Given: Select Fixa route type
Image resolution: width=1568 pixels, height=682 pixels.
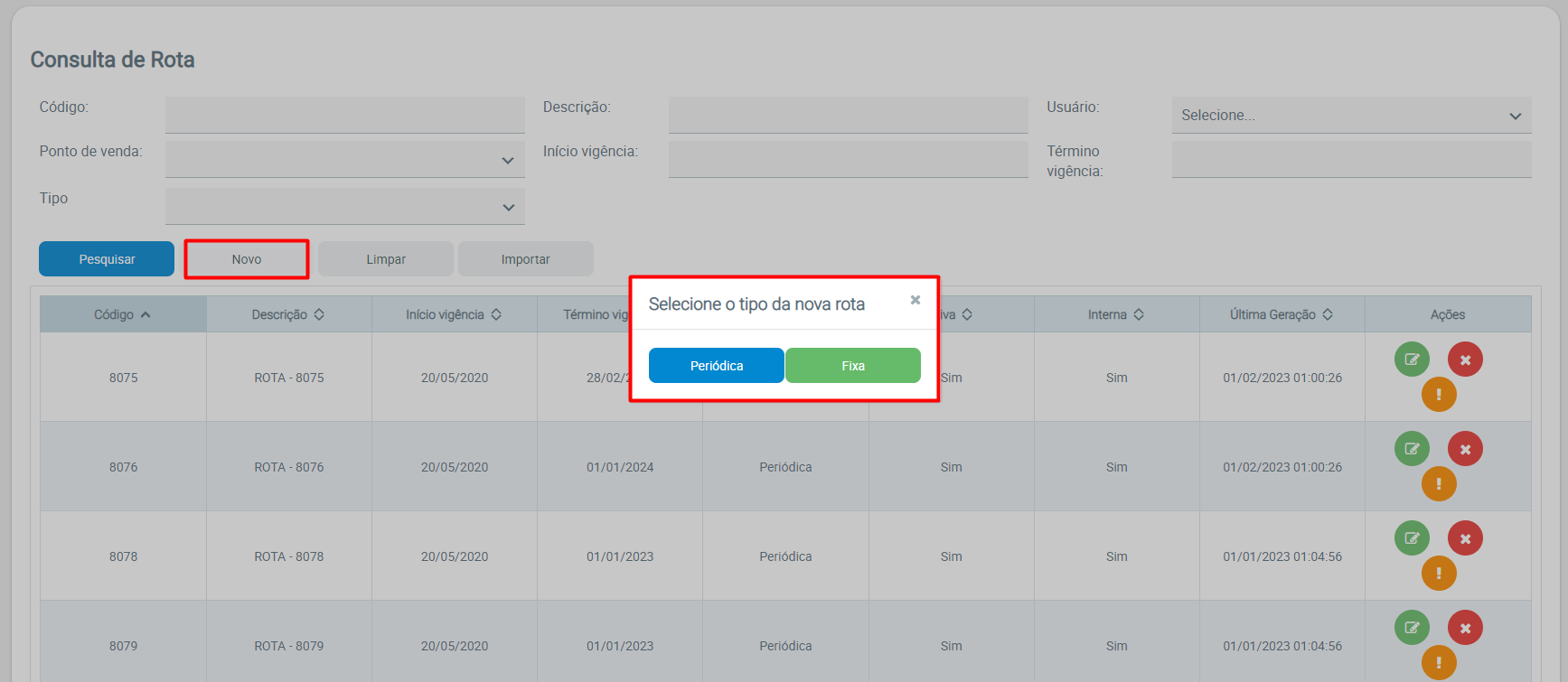Looking at the screenshot, I should click(852, 366).
